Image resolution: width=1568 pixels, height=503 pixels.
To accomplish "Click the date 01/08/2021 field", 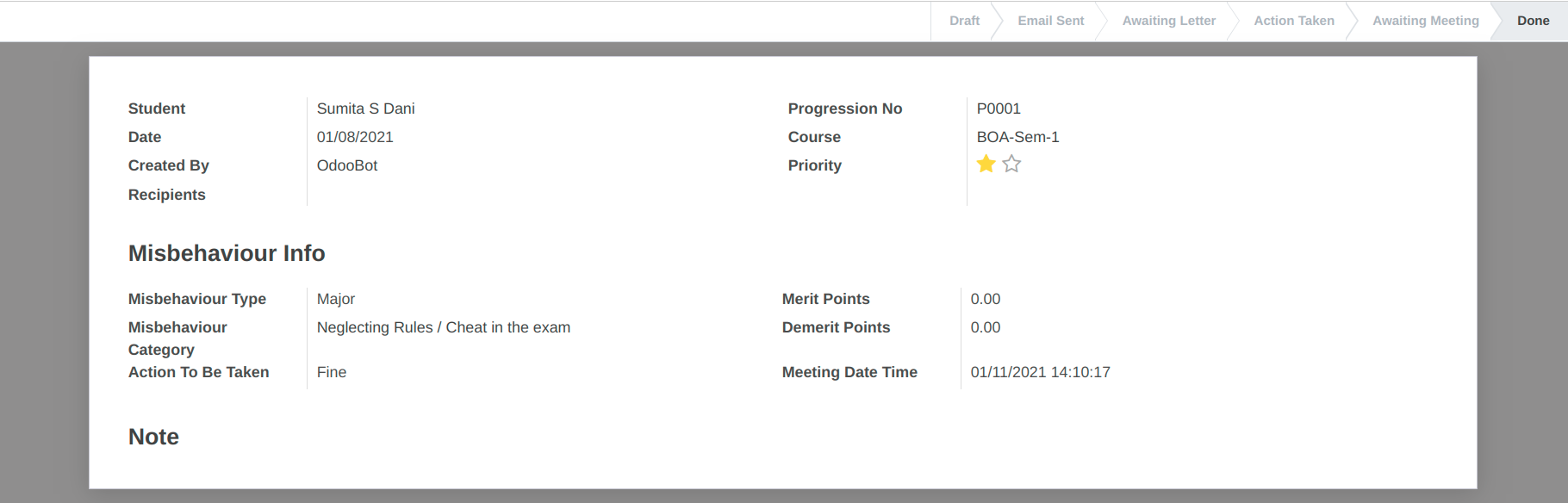I will 354,137.
